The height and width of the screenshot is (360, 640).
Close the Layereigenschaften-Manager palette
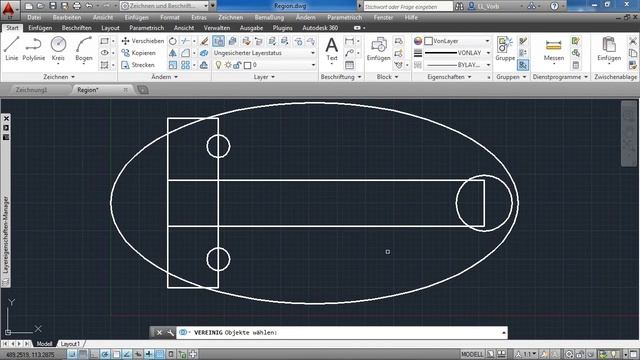[x=6, y=118]
